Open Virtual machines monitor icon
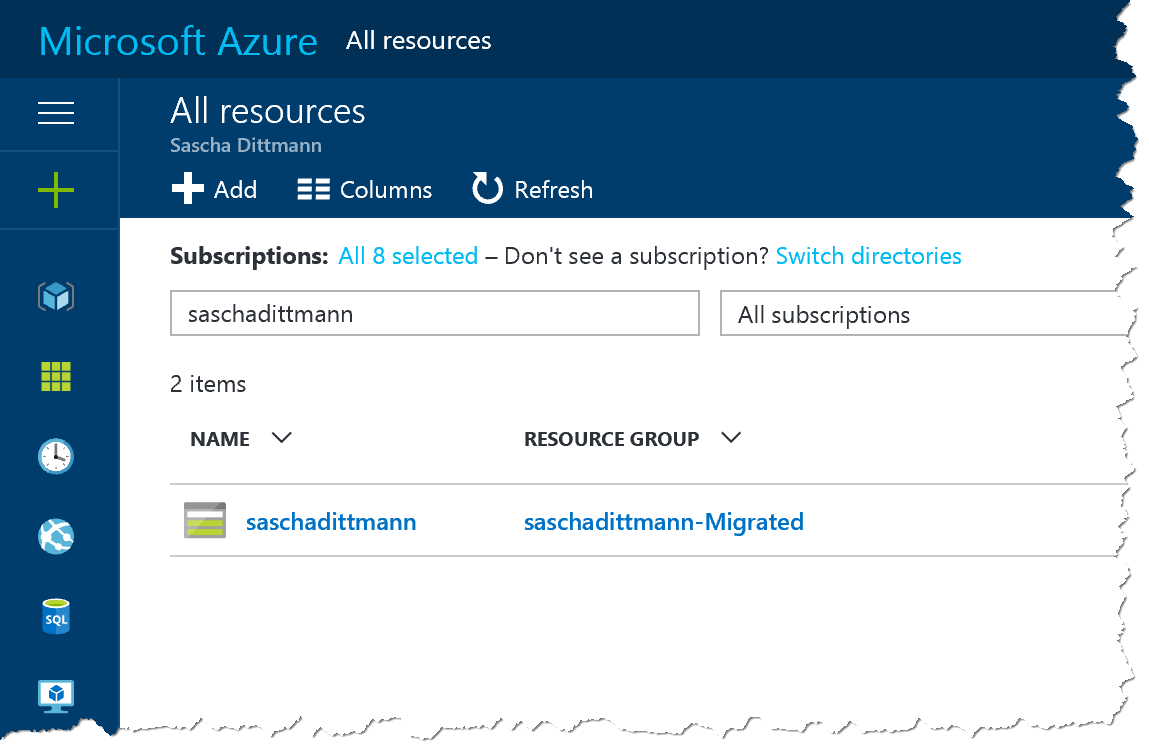 pyautogui.click(x=56, y=695)
